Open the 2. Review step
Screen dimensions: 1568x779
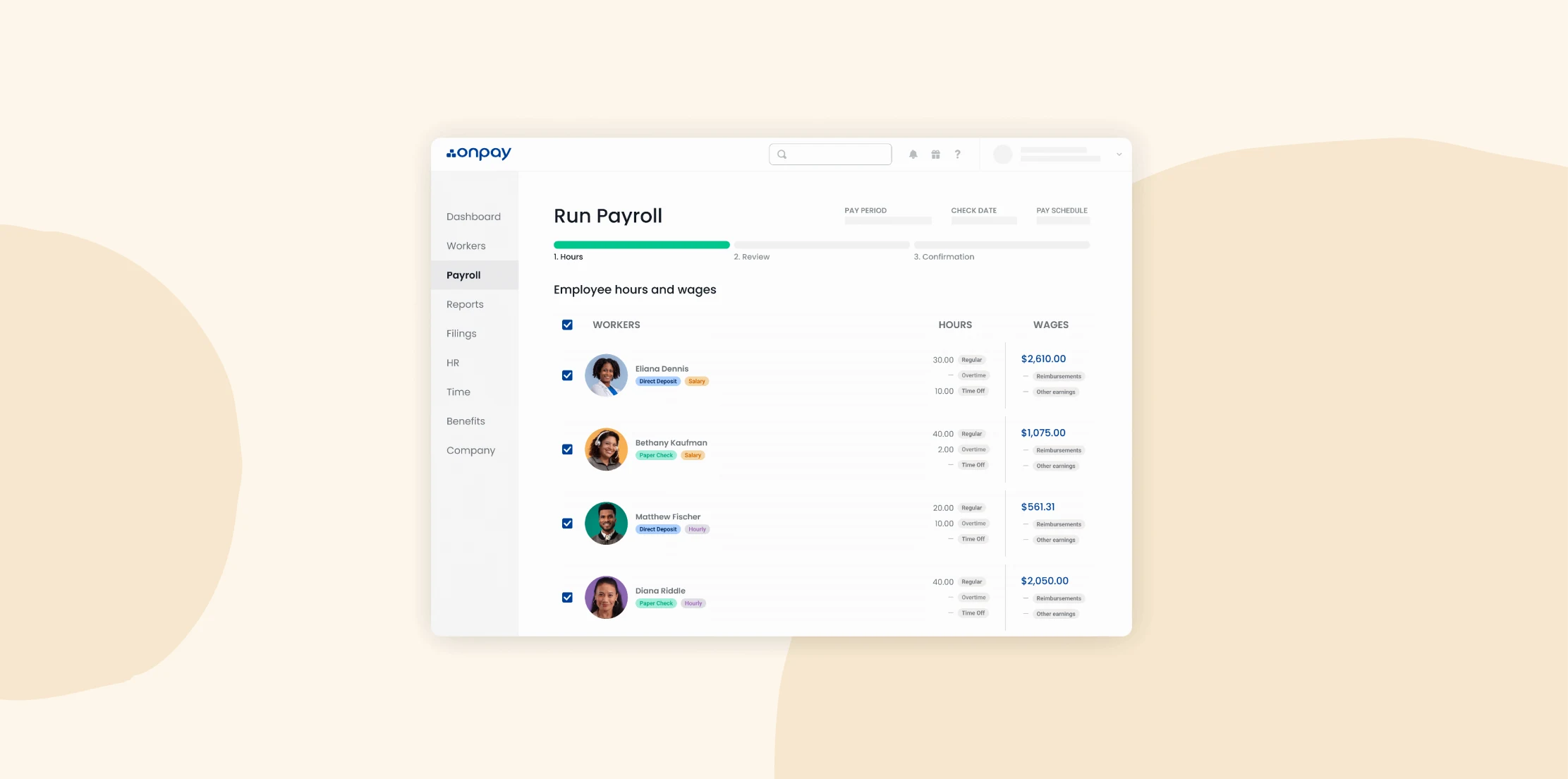click(x=751, y=256)
